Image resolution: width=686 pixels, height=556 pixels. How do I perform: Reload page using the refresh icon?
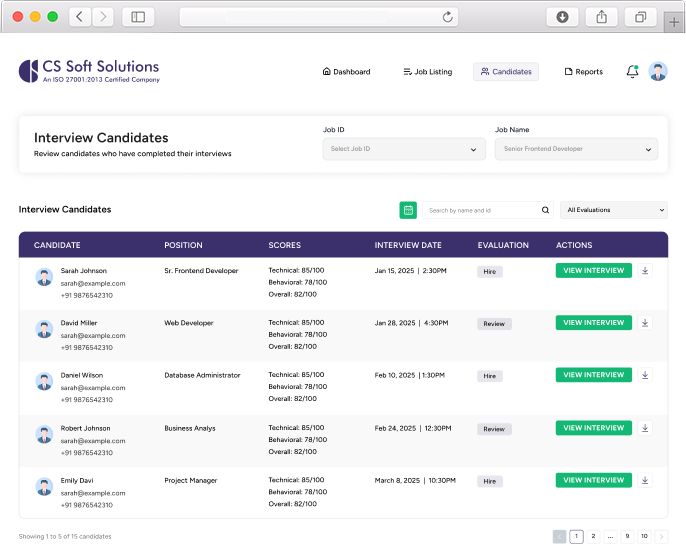(x=448, y=17)
